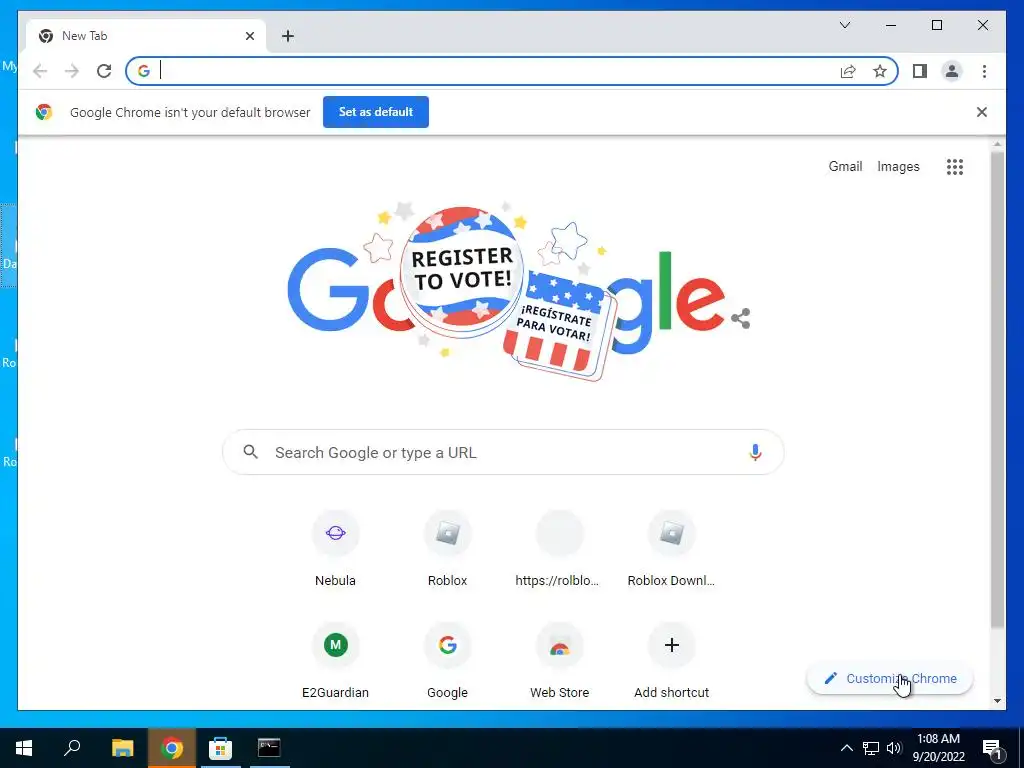Open the Gmail link

(x=845, y=167)
